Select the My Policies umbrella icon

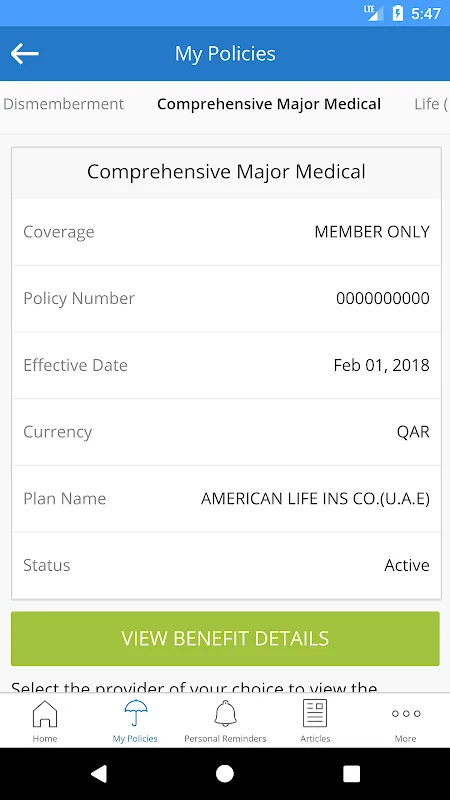click(x=135, y=713)
